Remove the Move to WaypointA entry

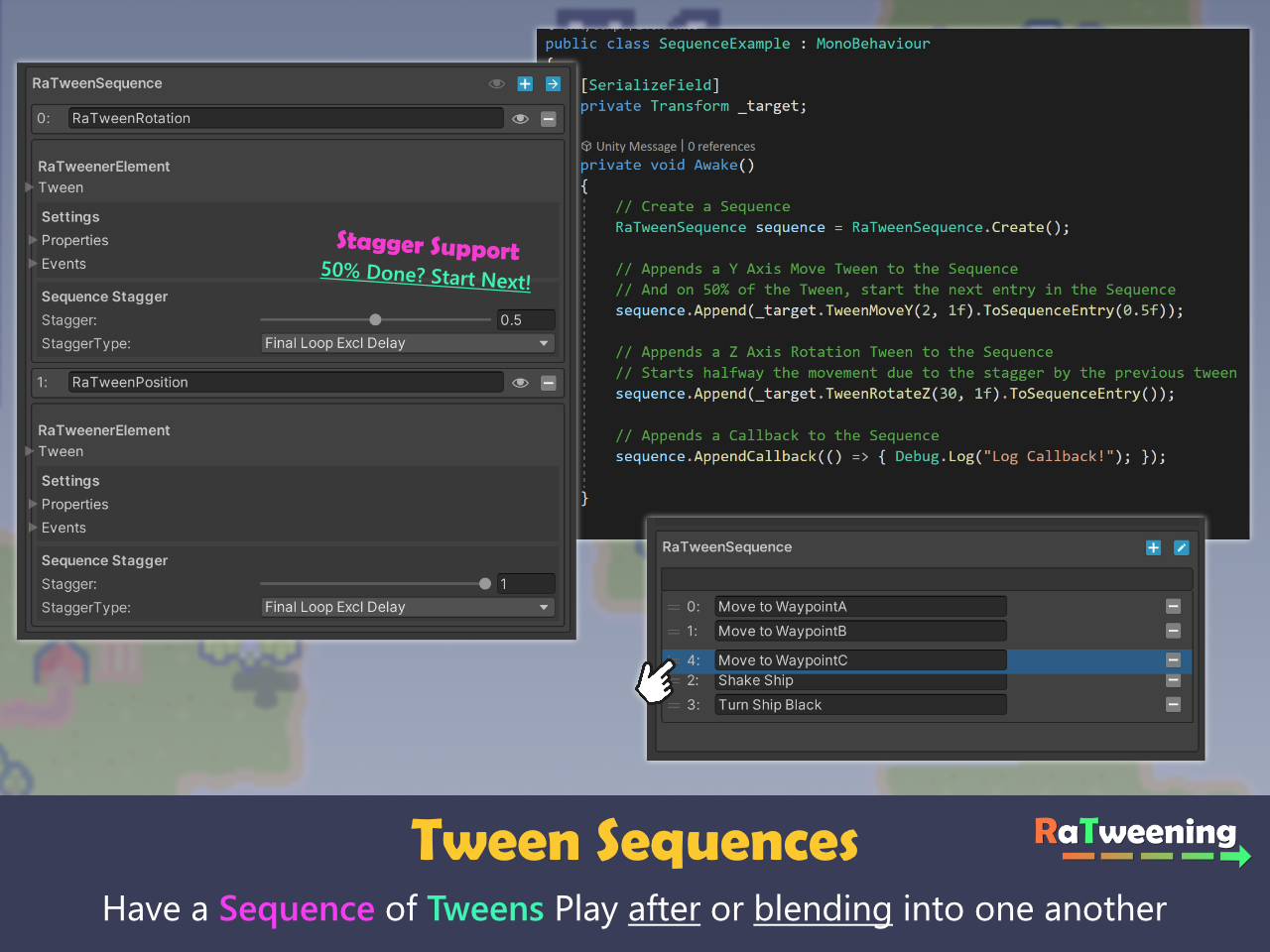tap(1173, 607)
